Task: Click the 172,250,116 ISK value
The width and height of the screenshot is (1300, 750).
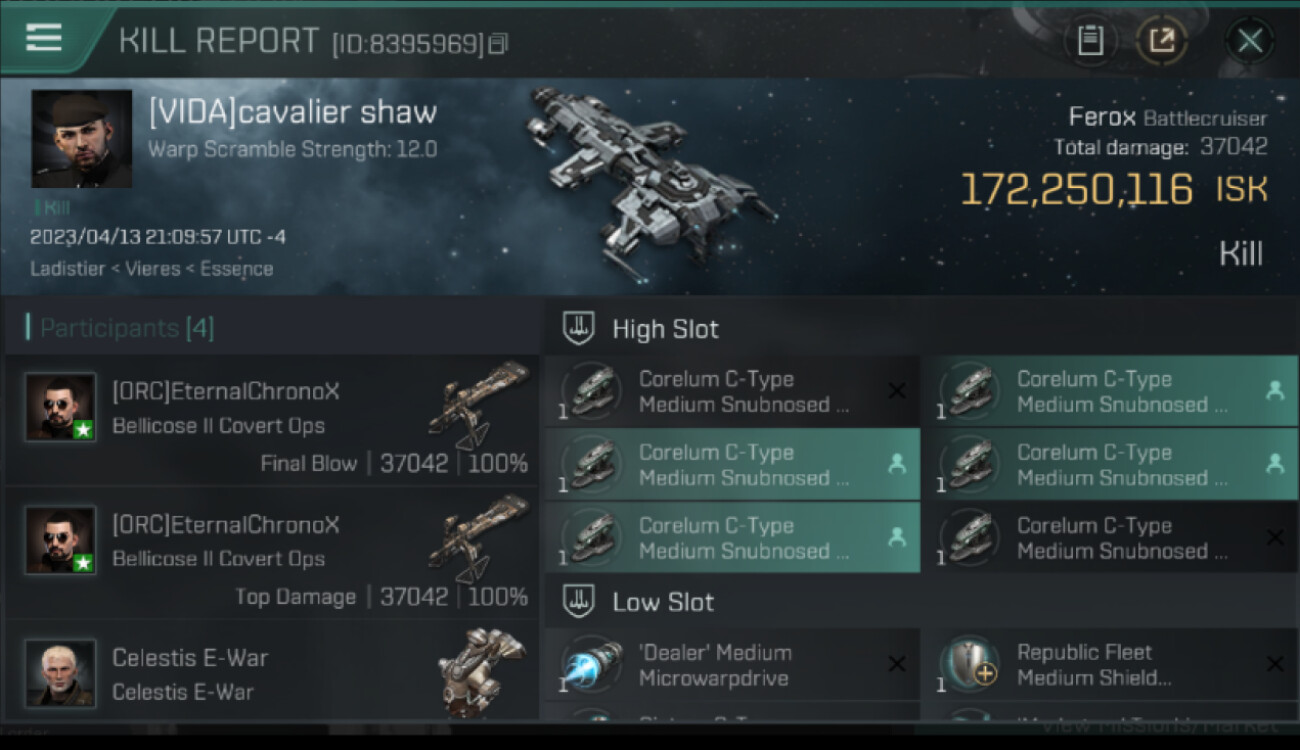Action: pos(1113,189)
